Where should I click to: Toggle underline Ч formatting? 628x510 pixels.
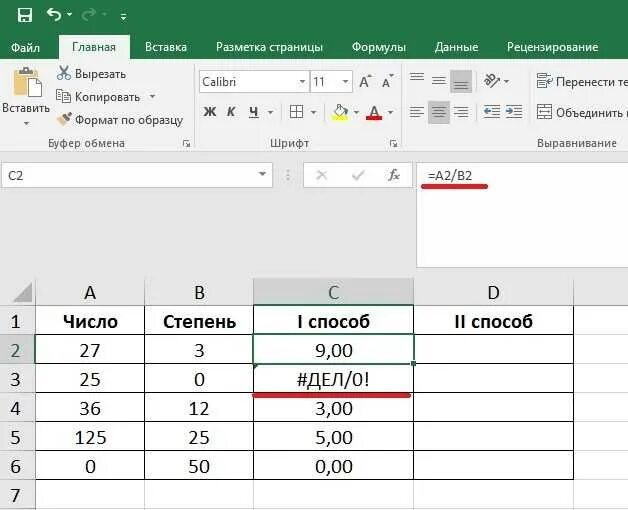(254, 112)
